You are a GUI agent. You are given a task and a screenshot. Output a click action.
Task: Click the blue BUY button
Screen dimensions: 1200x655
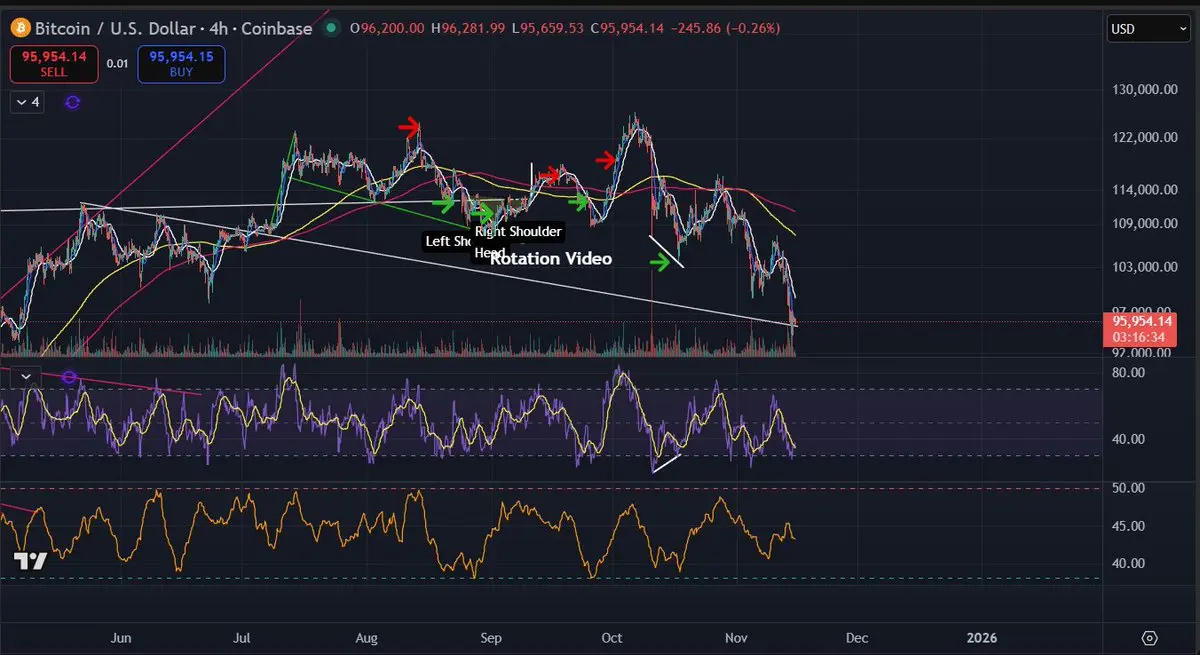pos(181,64)
